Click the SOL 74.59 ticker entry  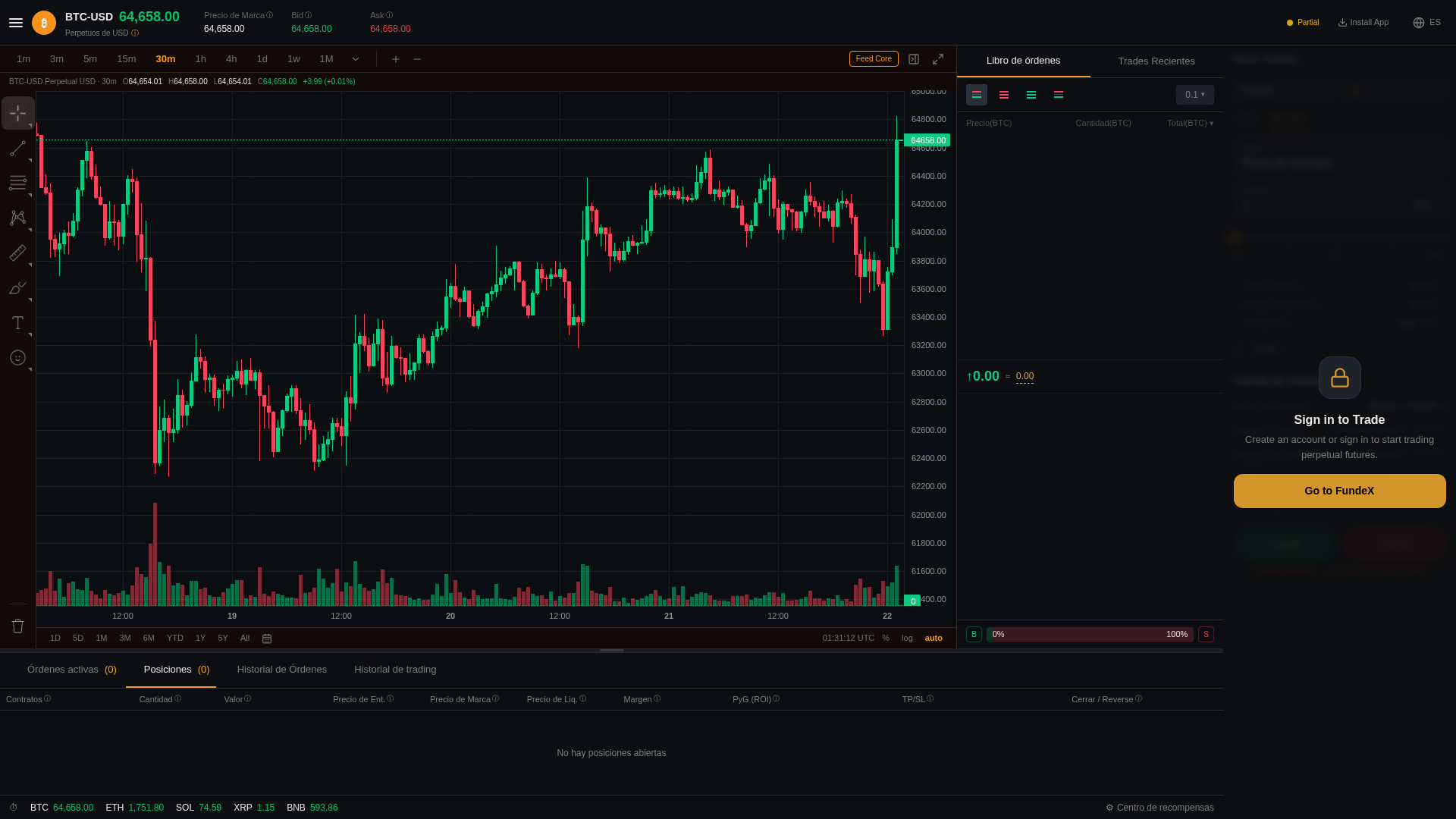click(199, 808)
